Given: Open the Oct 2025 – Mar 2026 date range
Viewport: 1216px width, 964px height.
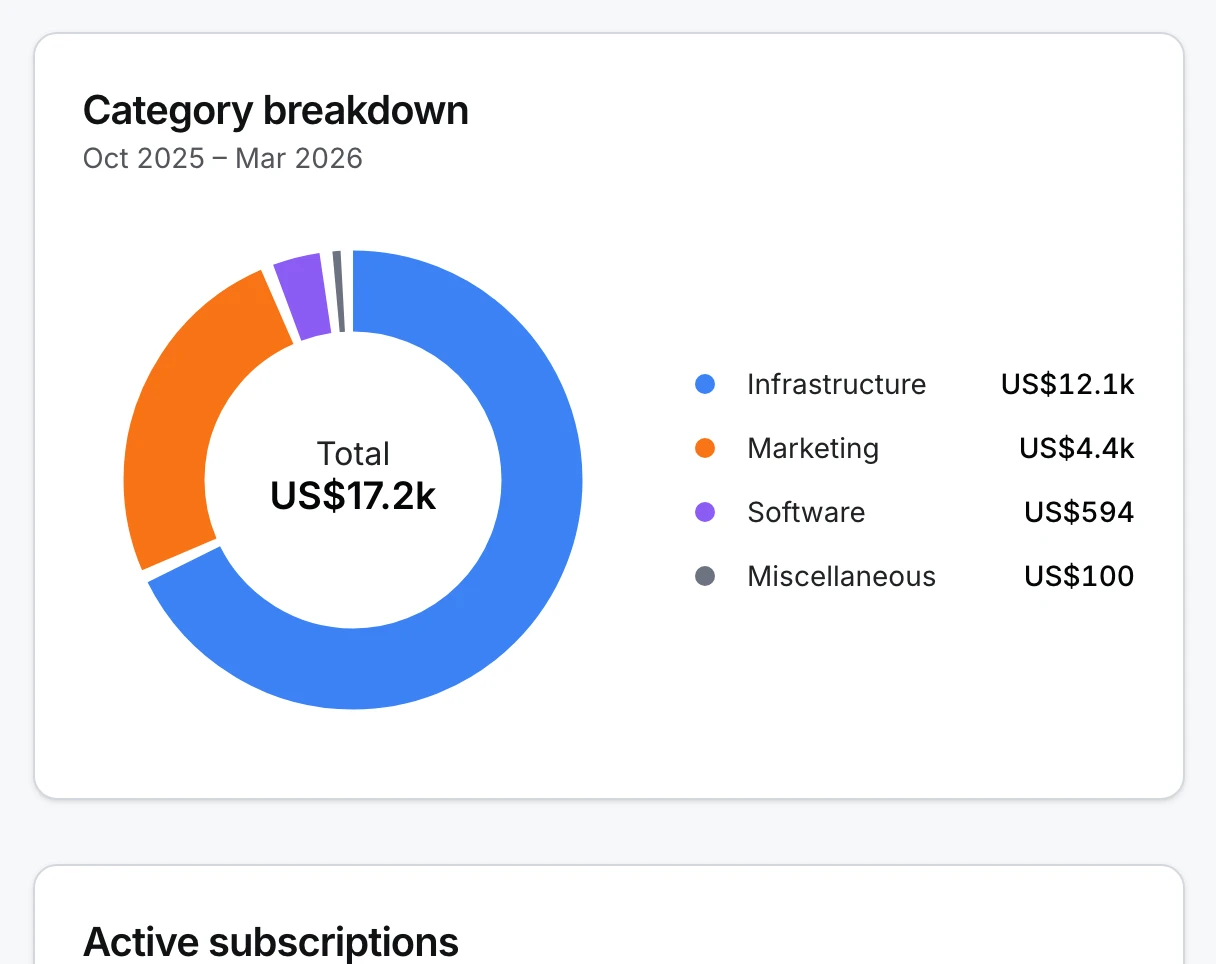Looking at the screenshot, I should (223, 158).
